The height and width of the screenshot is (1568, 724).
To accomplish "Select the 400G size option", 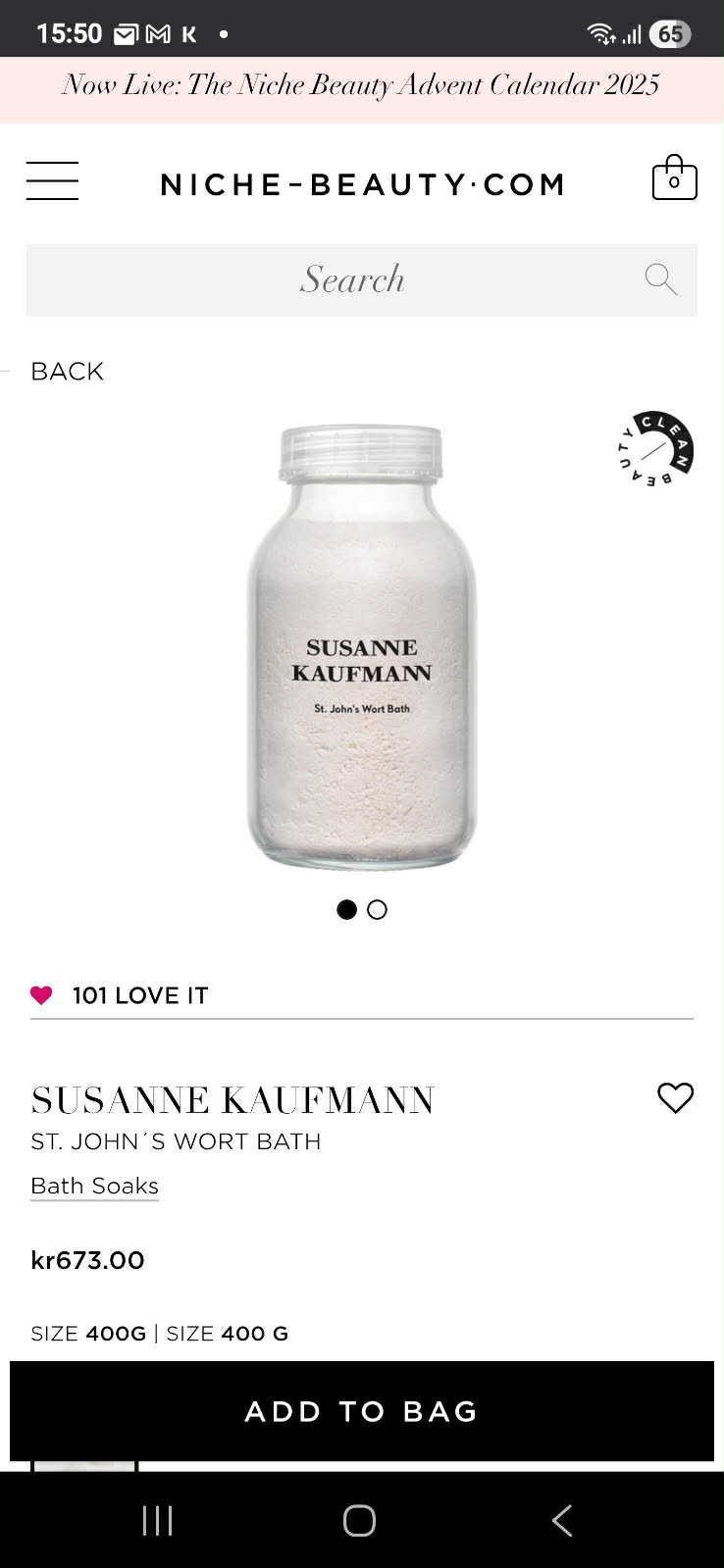I will click(88, 1334).
